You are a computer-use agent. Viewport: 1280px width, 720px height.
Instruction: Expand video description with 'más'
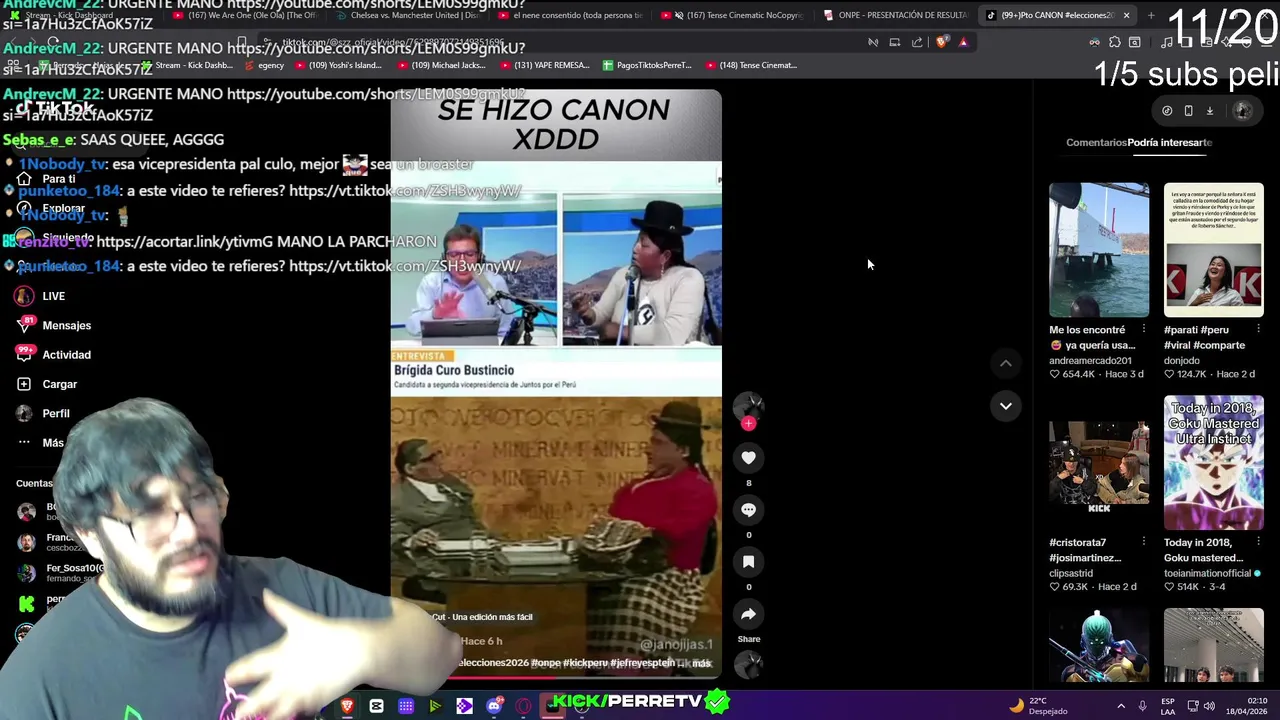pos(701,663)
